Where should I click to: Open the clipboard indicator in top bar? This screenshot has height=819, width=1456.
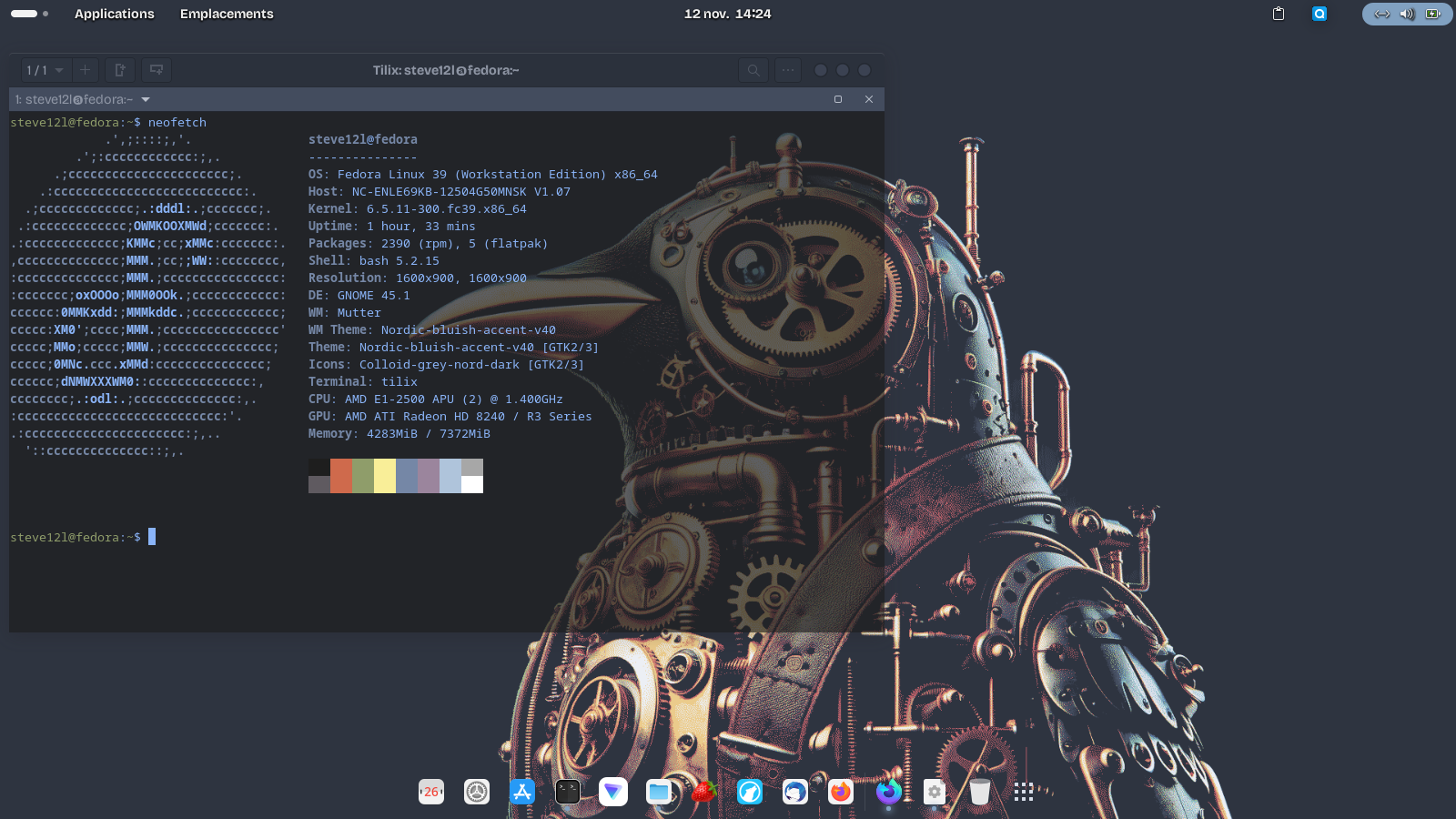(x=1279, y=14)
